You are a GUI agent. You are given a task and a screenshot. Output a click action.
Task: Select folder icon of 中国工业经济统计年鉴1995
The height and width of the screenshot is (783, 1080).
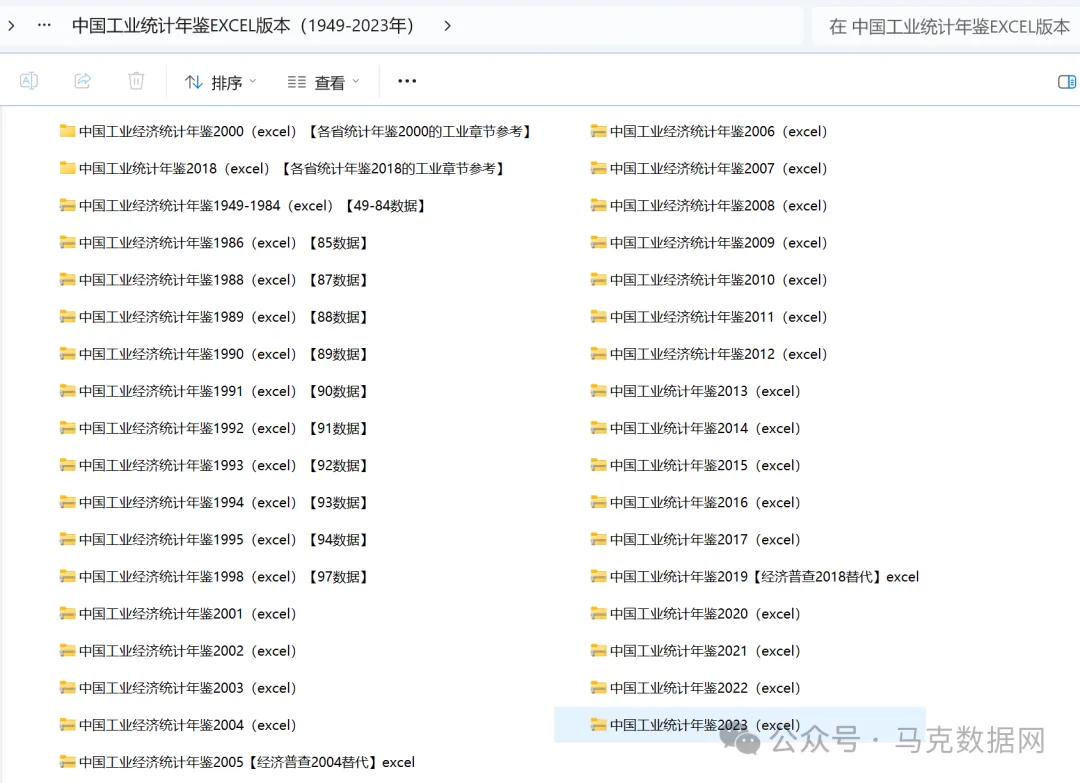click(68, 540)
